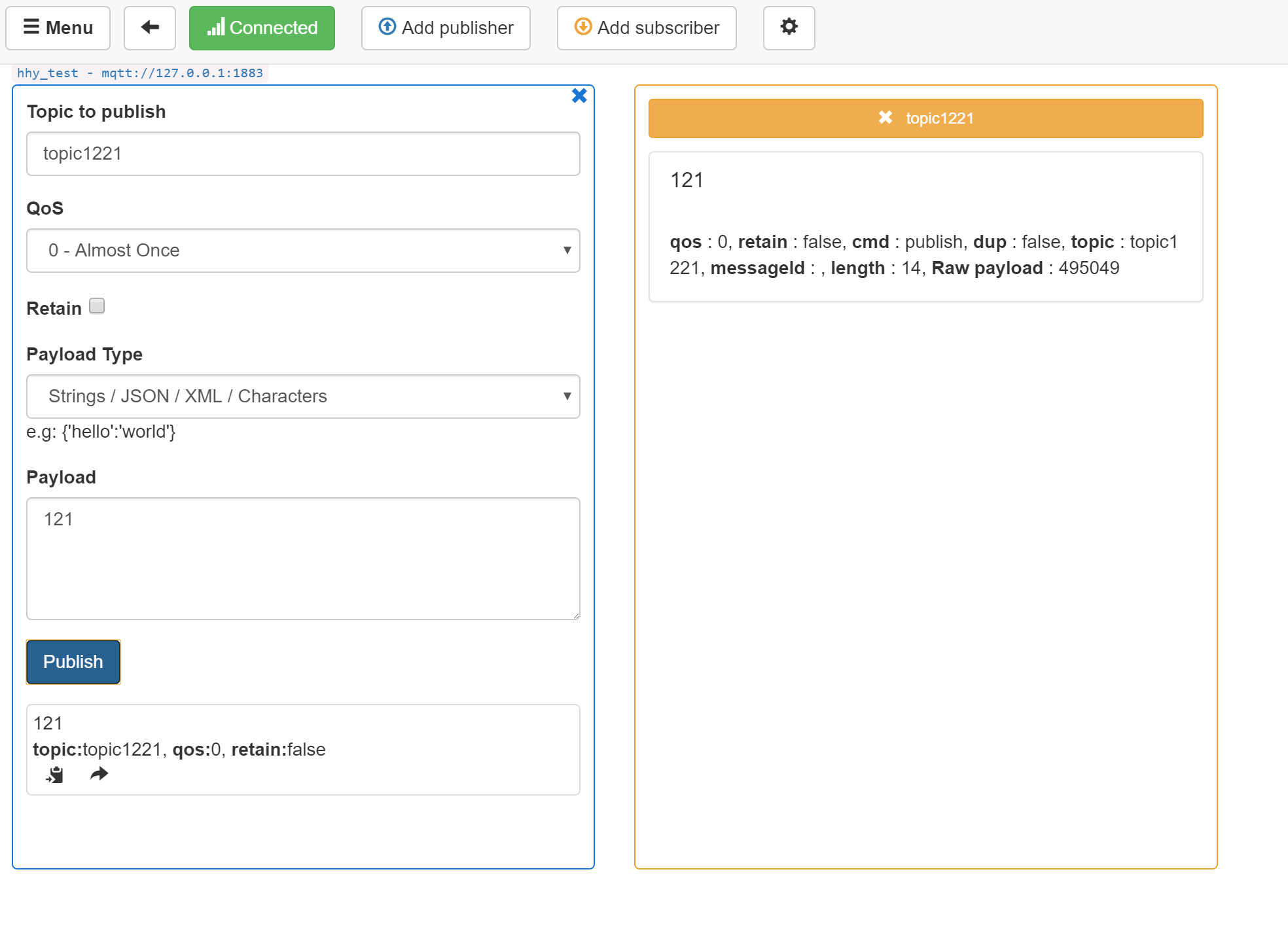Click the resize handle of Payload textarea
1288x929 pixels.
tap(575, 615)
